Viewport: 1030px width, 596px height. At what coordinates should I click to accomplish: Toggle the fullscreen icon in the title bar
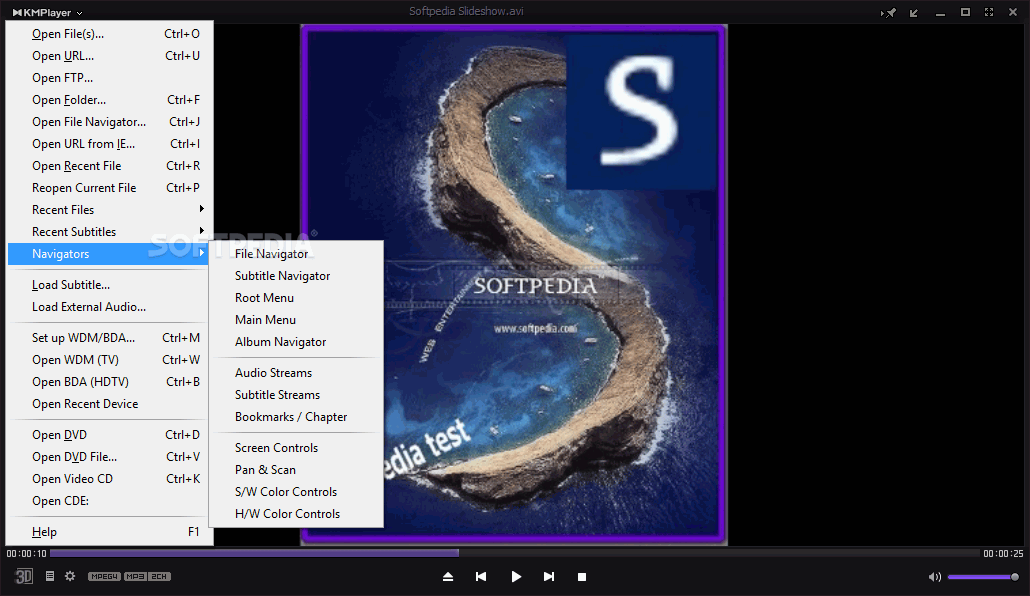click(x=989, y=12)
